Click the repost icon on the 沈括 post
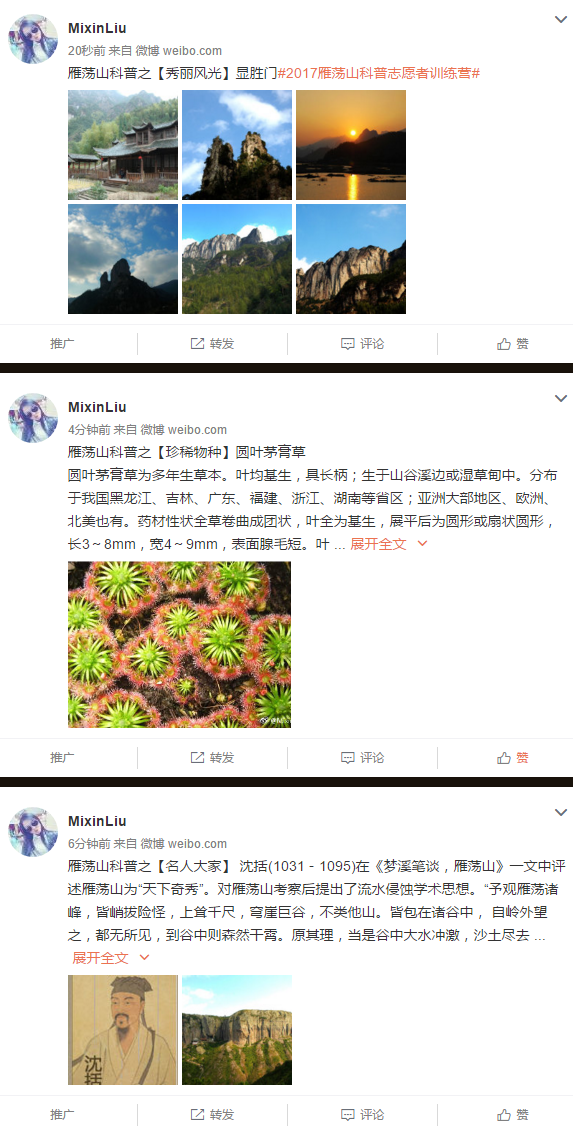The height and width of the screenshot is (1130, 573). click(197, 1113)
